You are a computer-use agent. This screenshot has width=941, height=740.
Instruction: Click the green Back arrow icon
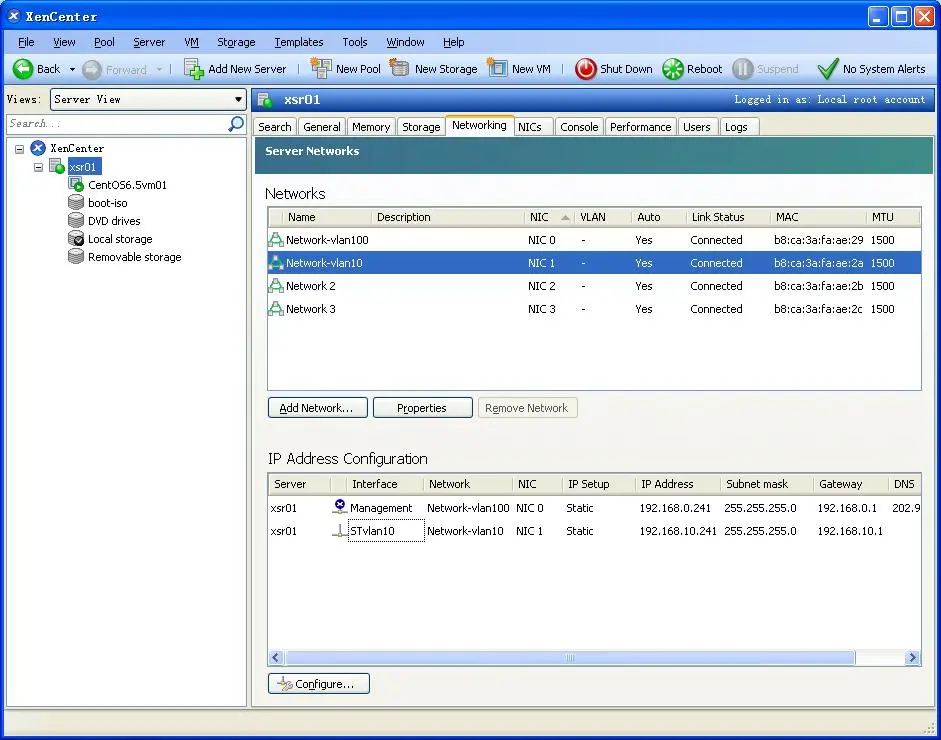coord(23,69)
